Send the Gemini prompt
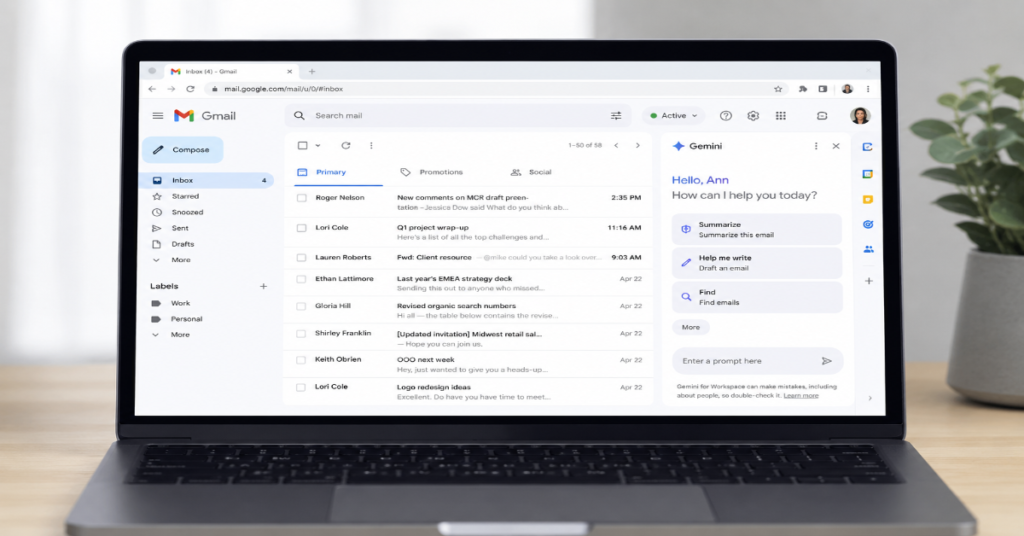 click(827, 361)
